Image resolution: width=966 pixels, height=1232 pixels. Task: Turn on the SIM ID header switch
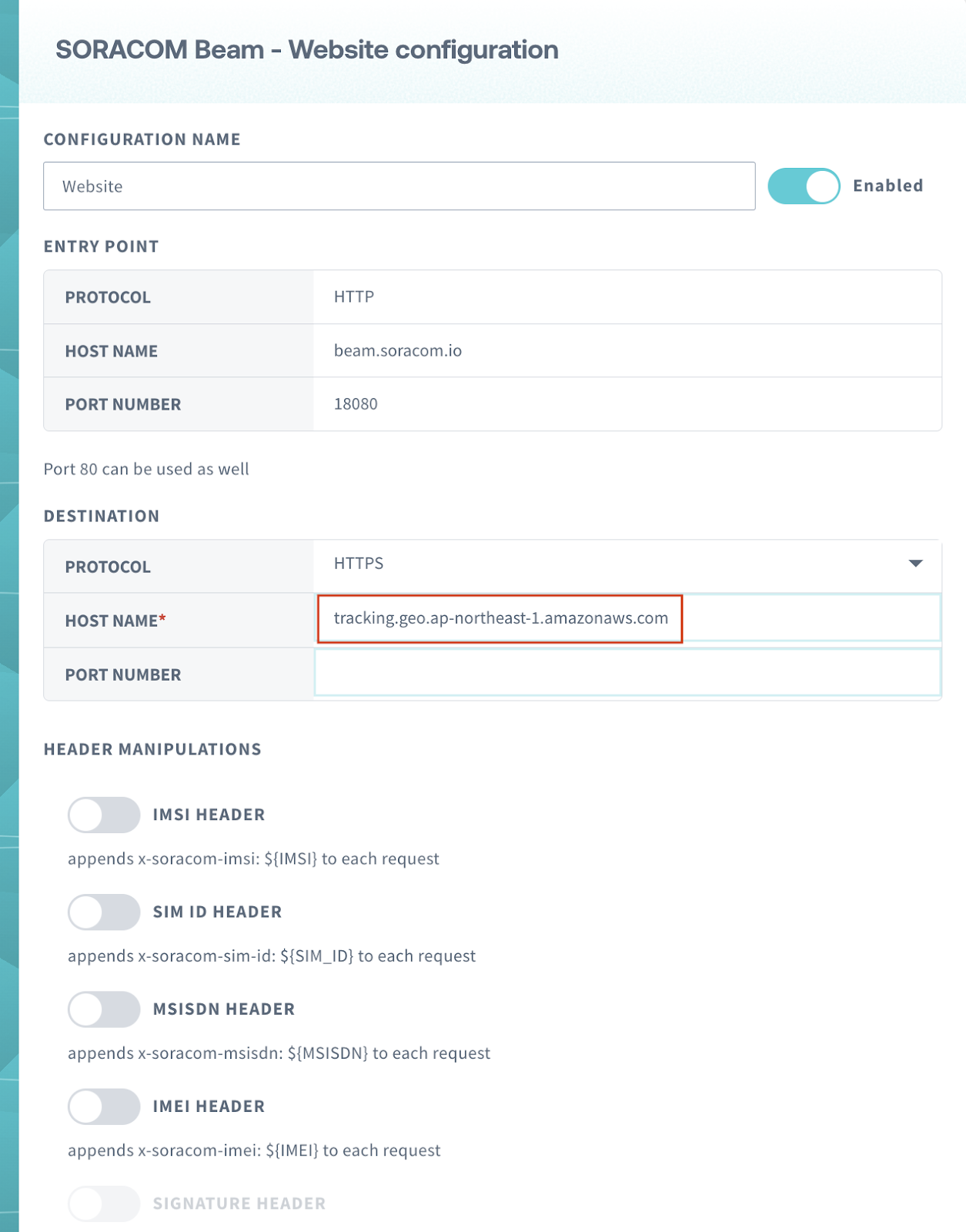[104, 912]
